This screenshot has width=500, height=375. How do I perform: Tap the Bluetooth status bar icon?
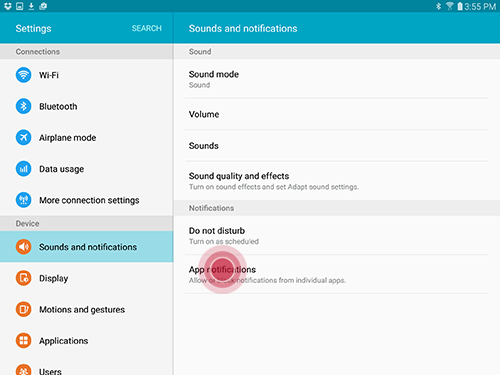tap(439, 6)
